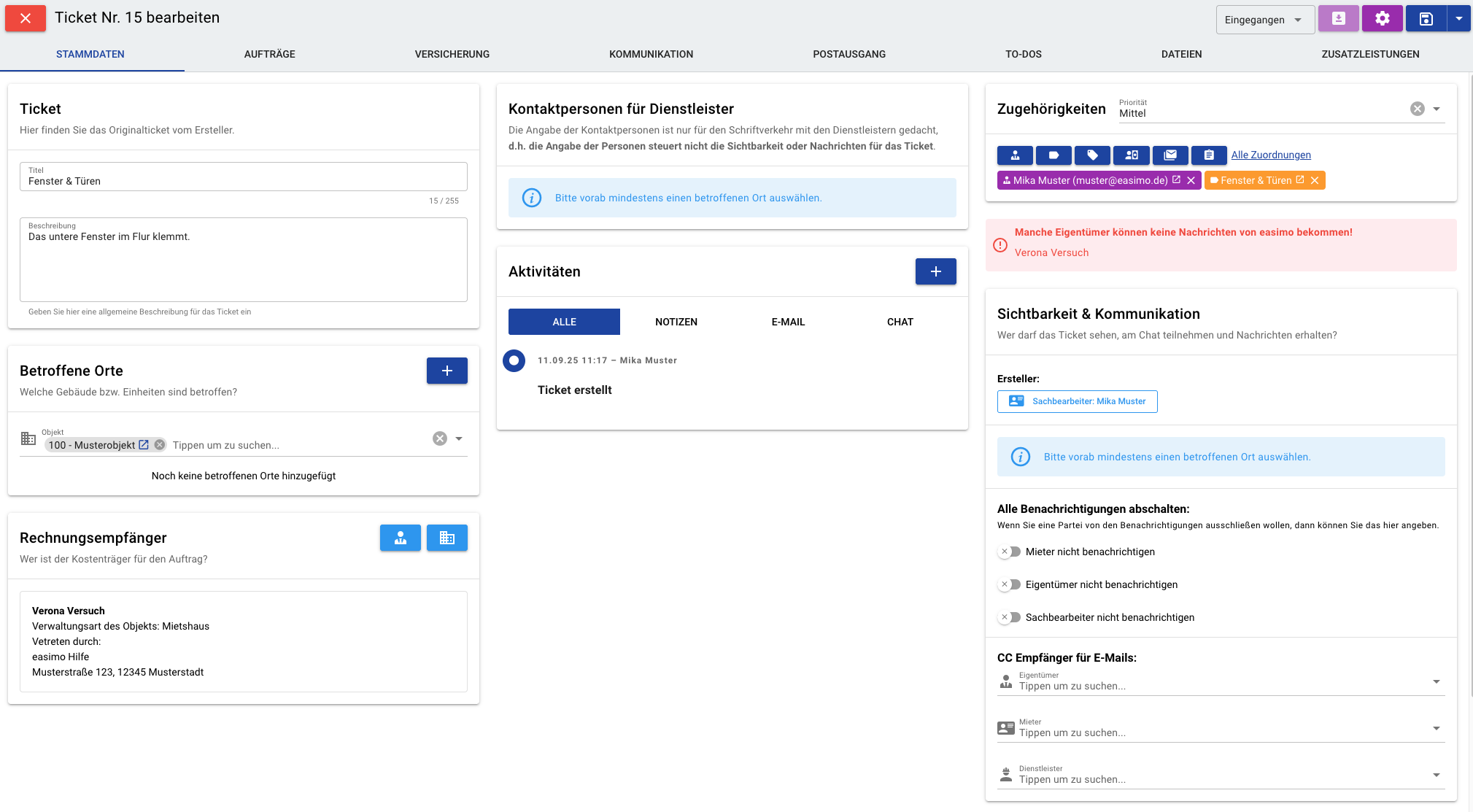Click the clipboard assignment icon button
This screenshot has height=812, width=1473.
coord(1209,155)
